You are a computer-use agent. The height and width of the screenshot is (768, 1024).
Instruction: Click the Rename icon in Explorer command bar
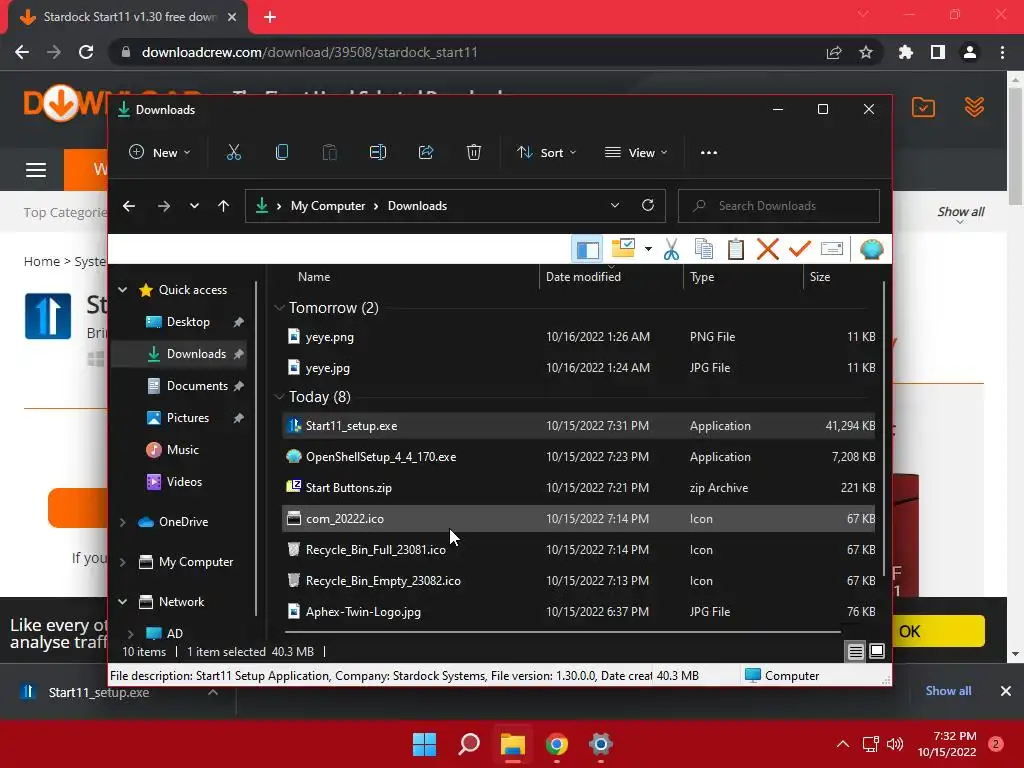coord(377,153)
